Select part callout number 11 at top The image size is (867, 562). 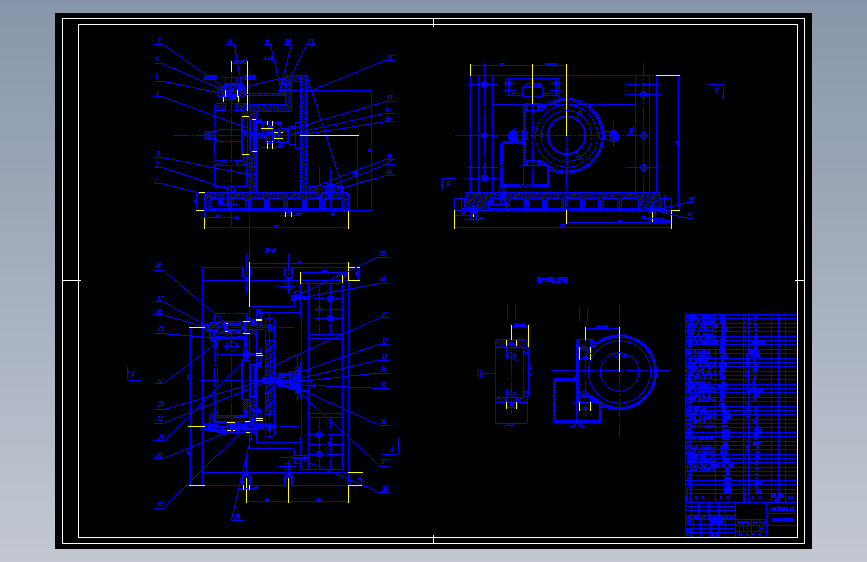click(x=311, y=41)
